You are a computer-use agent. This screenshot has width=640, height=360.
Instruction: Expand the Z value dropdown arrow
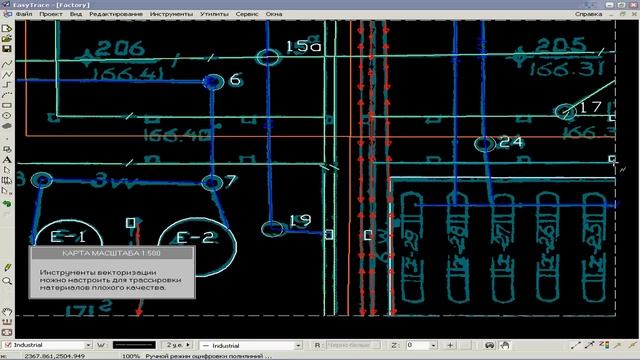pyautogui.click(x=433, y=345)
